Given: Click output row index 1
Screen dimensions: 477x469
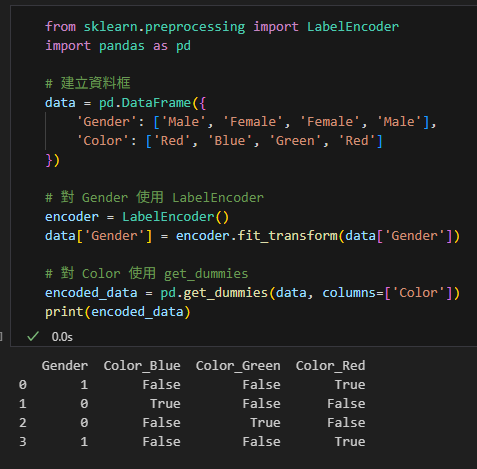Looking at the screenshot, I should tap(23, 404).
